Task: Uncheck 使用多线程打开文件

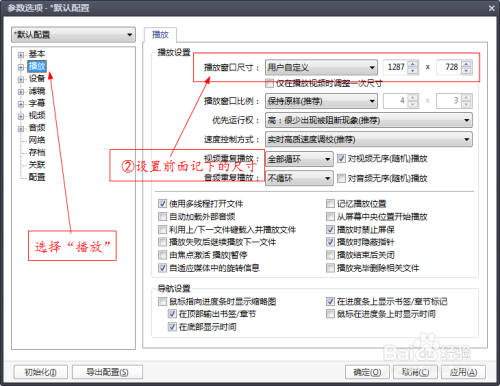Action: (x=162, y=204)
